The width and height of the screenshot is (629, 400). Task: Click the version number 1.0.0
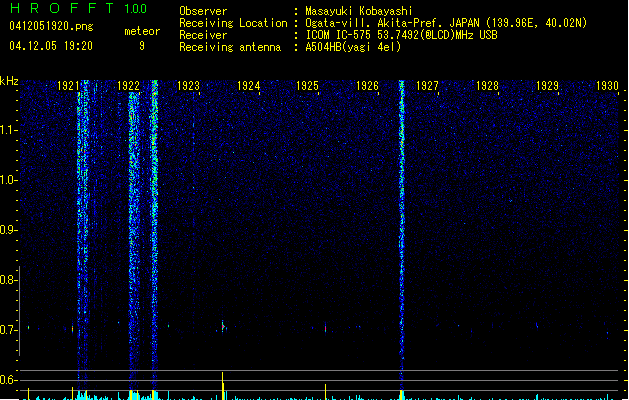tap(135, 9)
